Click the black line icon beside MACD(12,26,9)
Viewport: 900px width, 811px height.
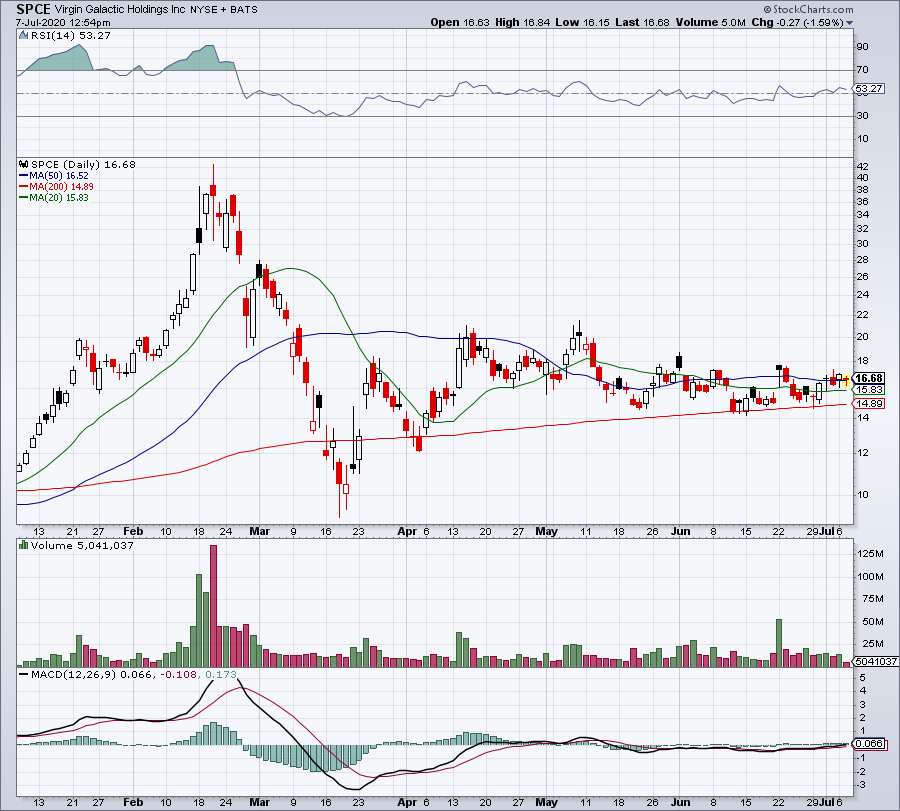(24, 674)
